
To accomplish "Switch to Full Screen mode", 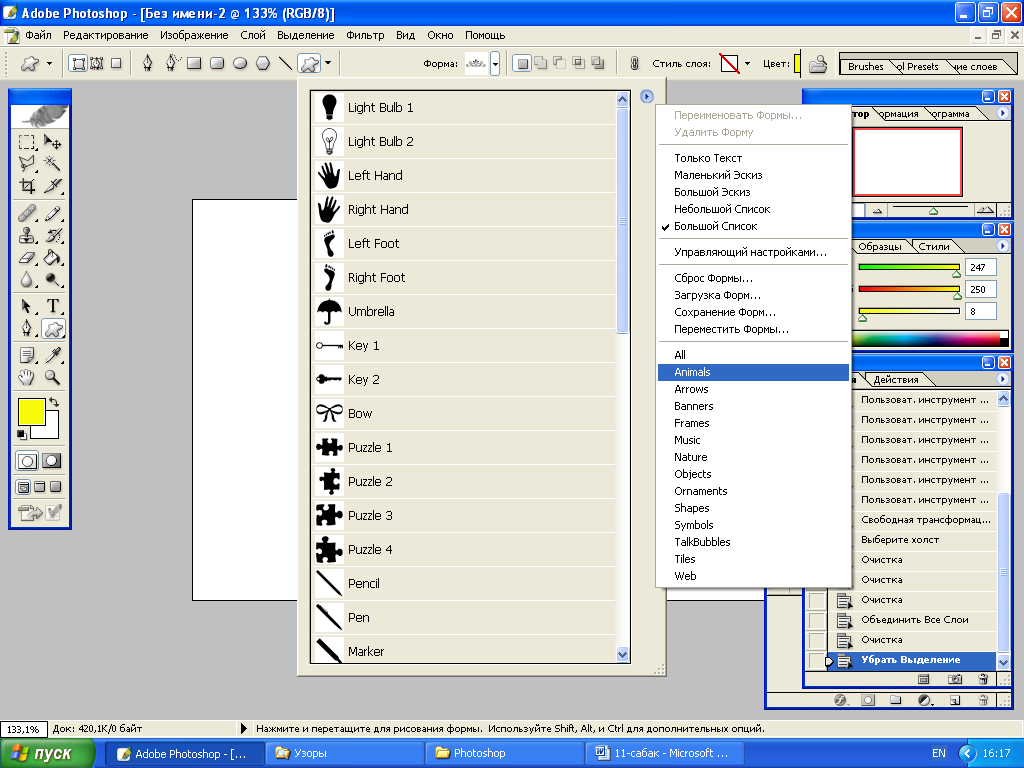I will tap(56, 487).
